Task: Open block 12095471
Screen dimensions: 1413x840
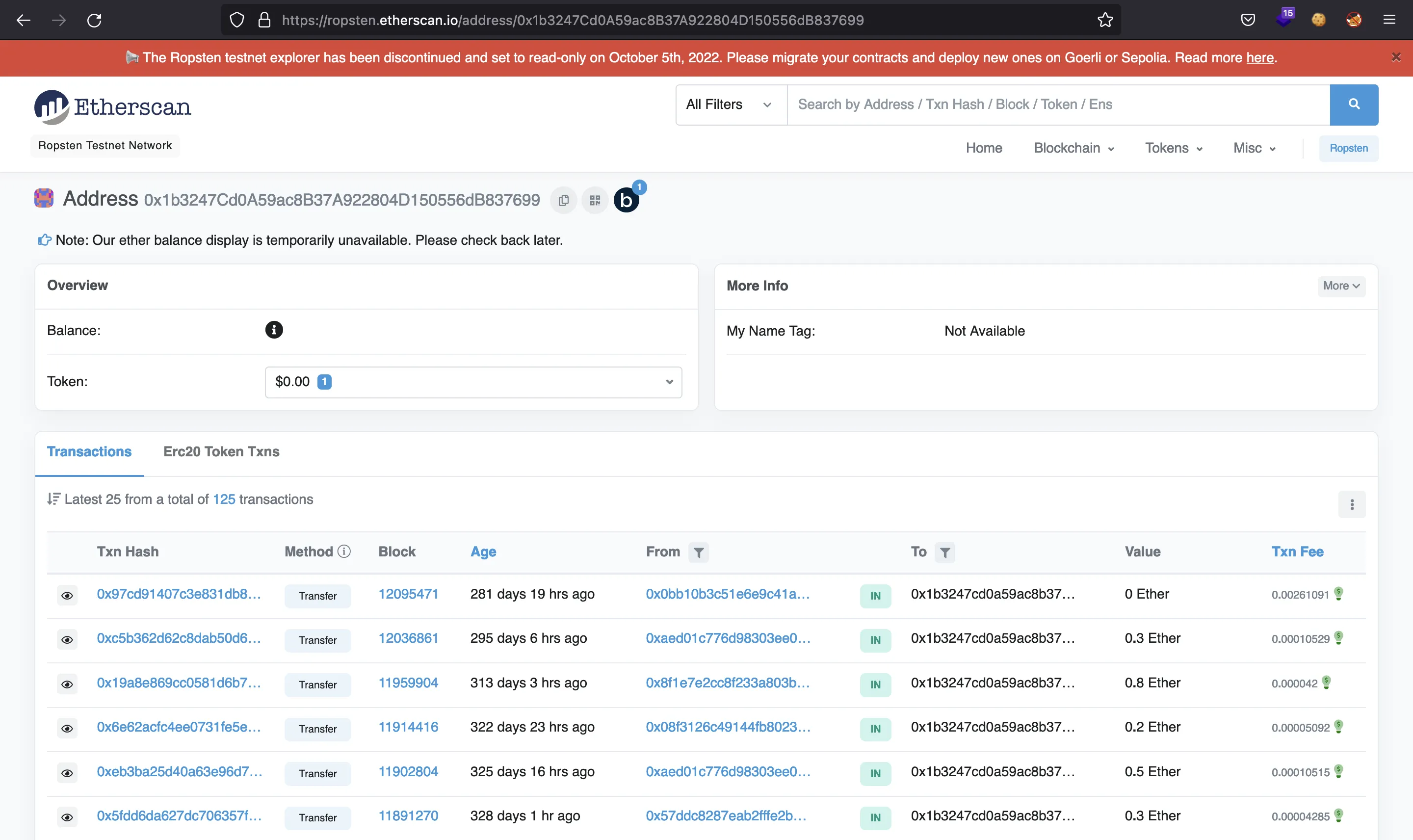Action: pyautogui.click(x=408, y=594)
